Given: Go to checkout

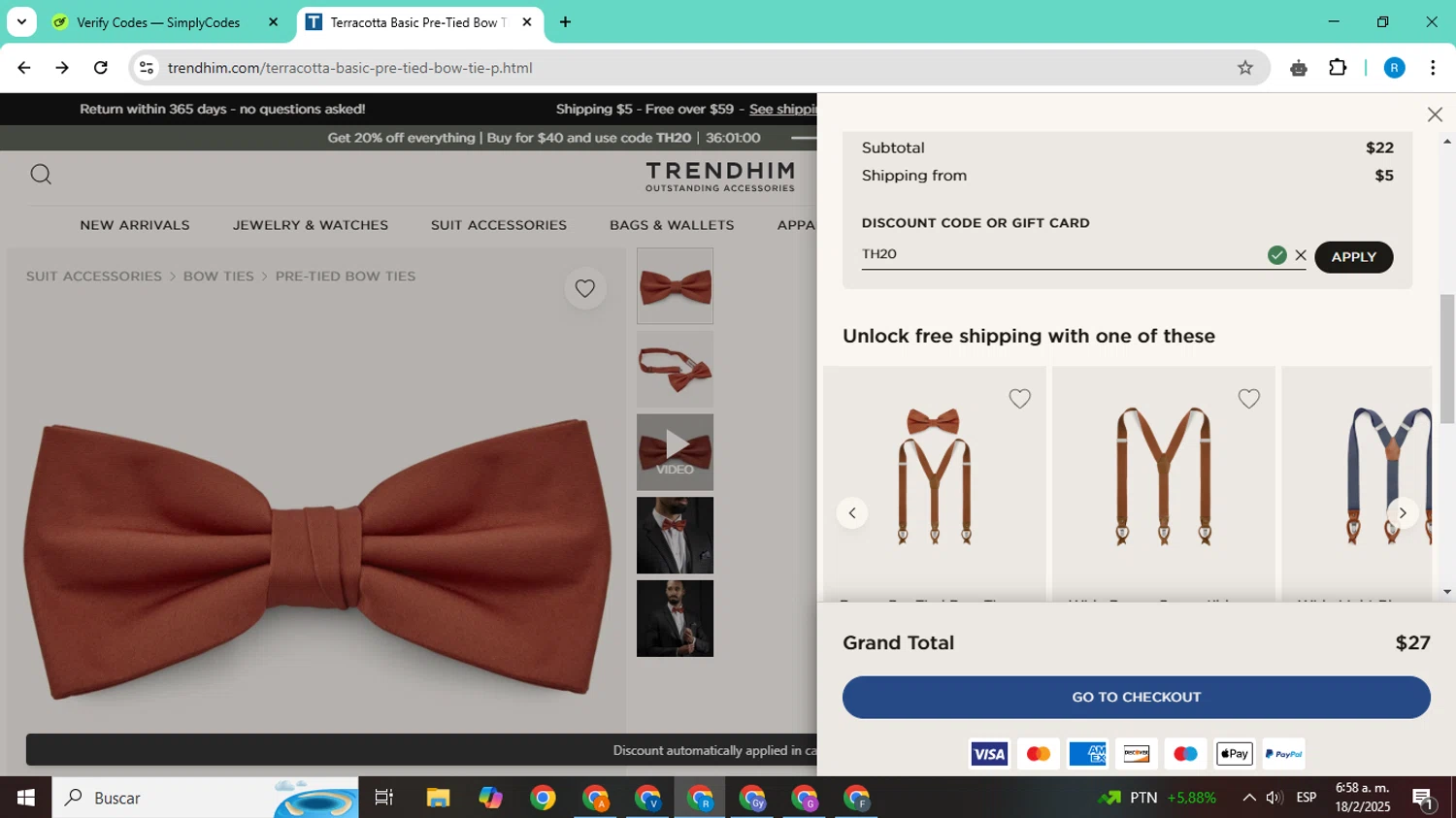Looking at the screenshot, I should [x=1136, y=697].
